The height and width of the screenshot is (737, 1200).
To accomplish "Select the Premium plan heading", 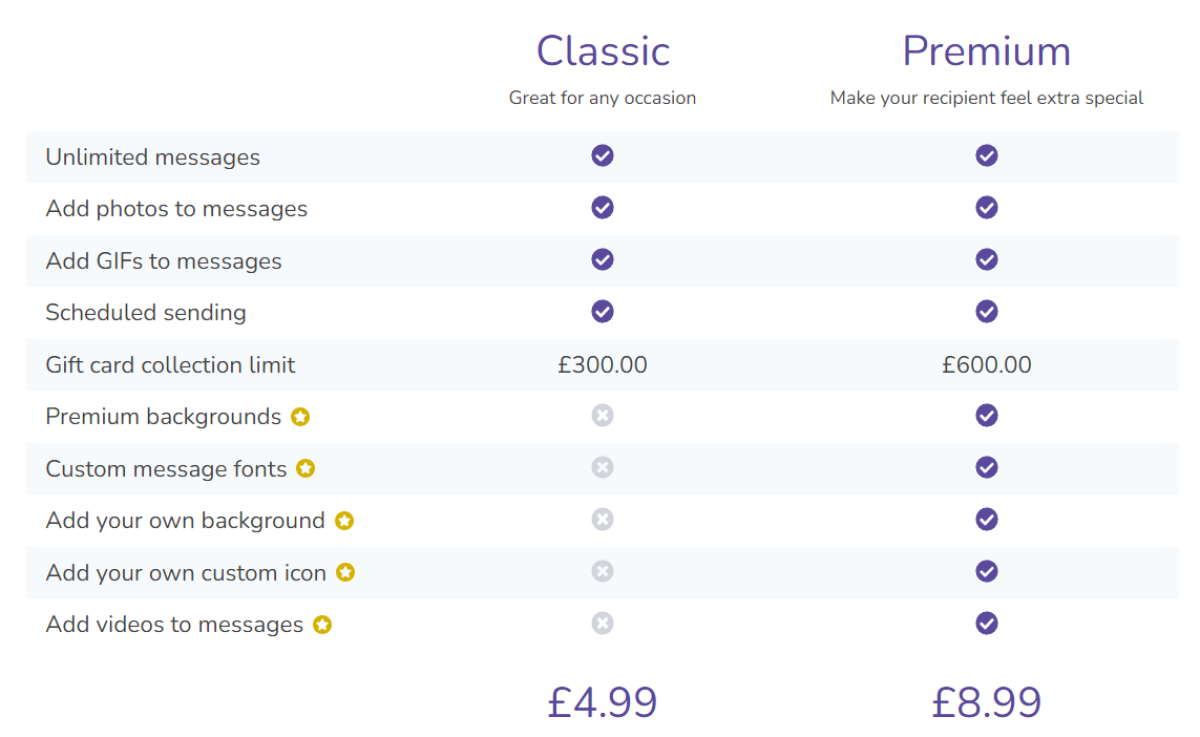I will coord(986,51).
